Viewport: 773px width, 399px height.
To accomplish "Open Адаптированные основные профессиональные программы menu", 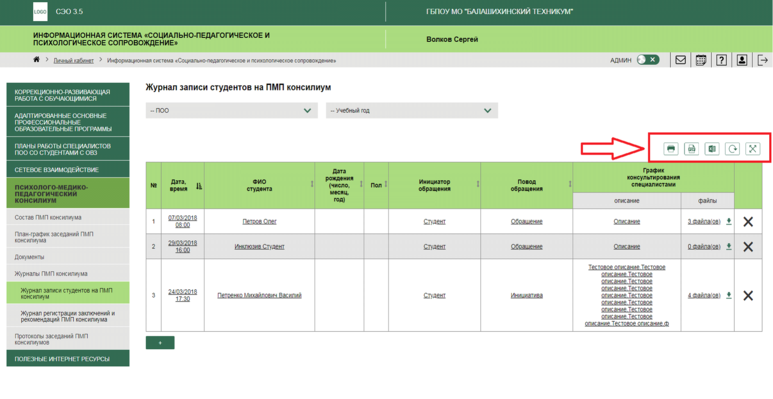I will pos(68,122).
